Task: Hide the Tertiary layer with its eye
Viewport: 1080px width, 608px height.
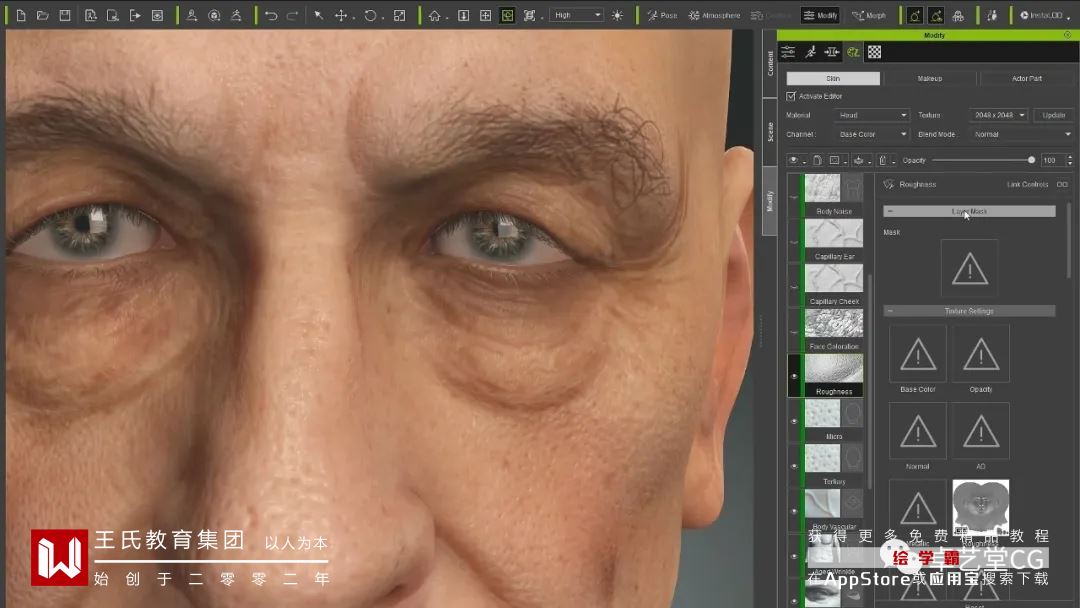Action: tap(794, 466)
